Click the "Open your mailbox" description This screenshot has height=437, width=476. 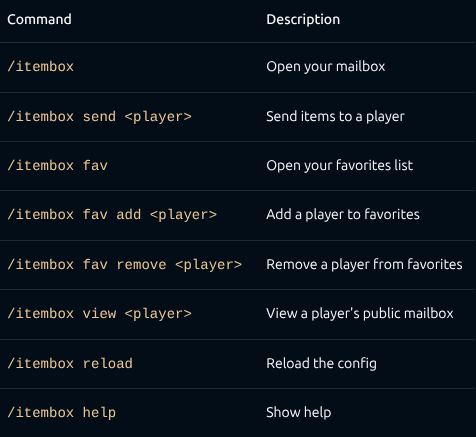326,67
